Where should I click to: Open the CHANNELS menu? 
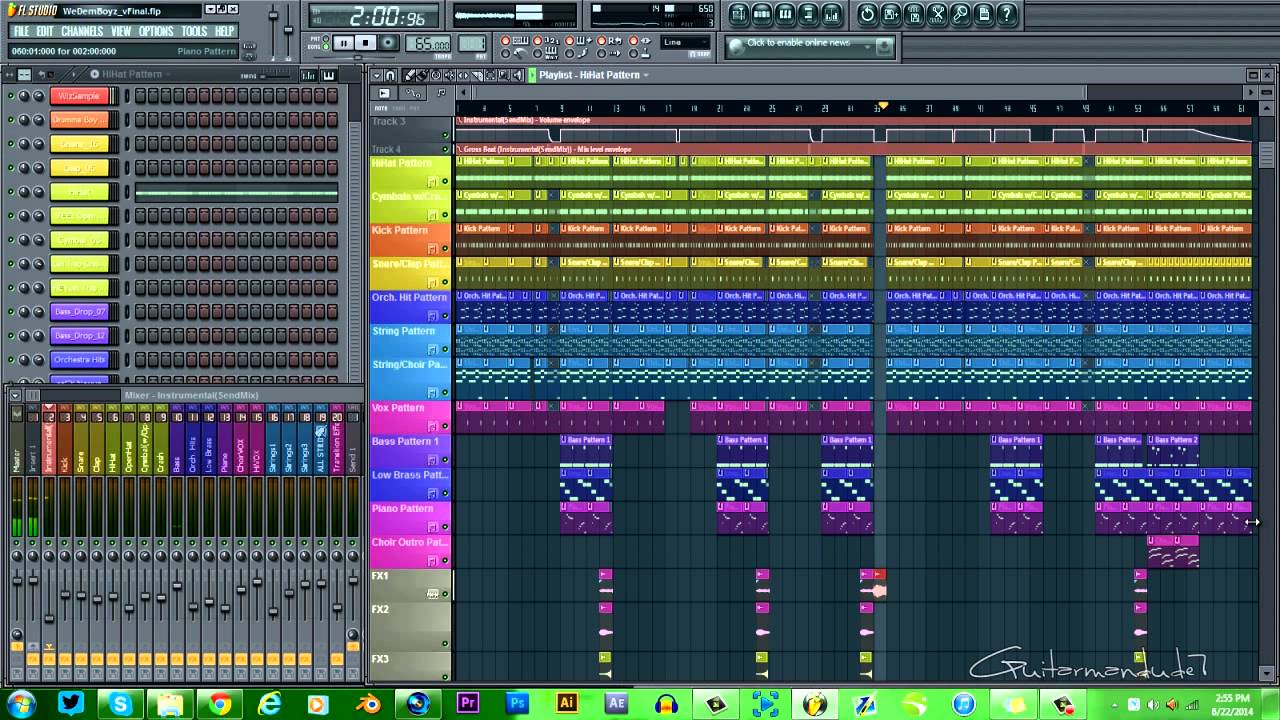click(x=82, y=31)
